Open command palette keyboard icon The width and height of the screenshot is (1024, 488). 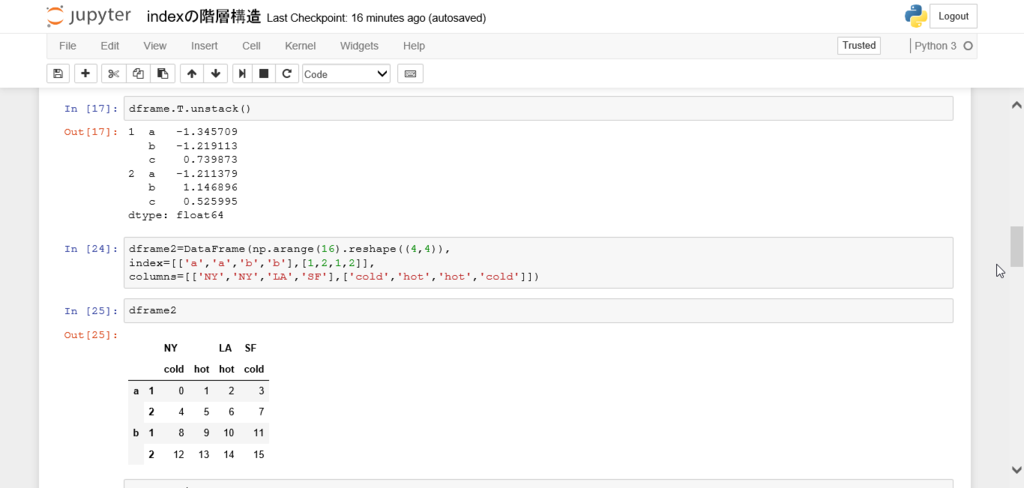coord(410,74)
